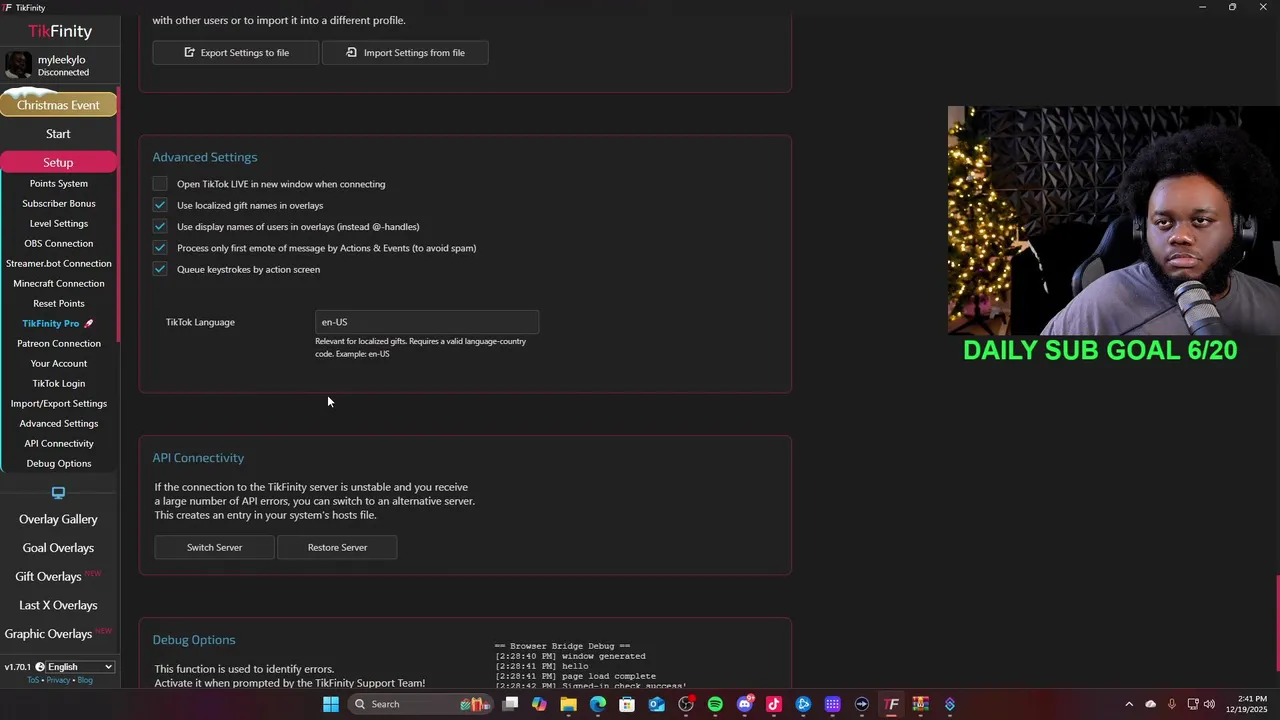Click Import Settings from file

tap(405, 53)
